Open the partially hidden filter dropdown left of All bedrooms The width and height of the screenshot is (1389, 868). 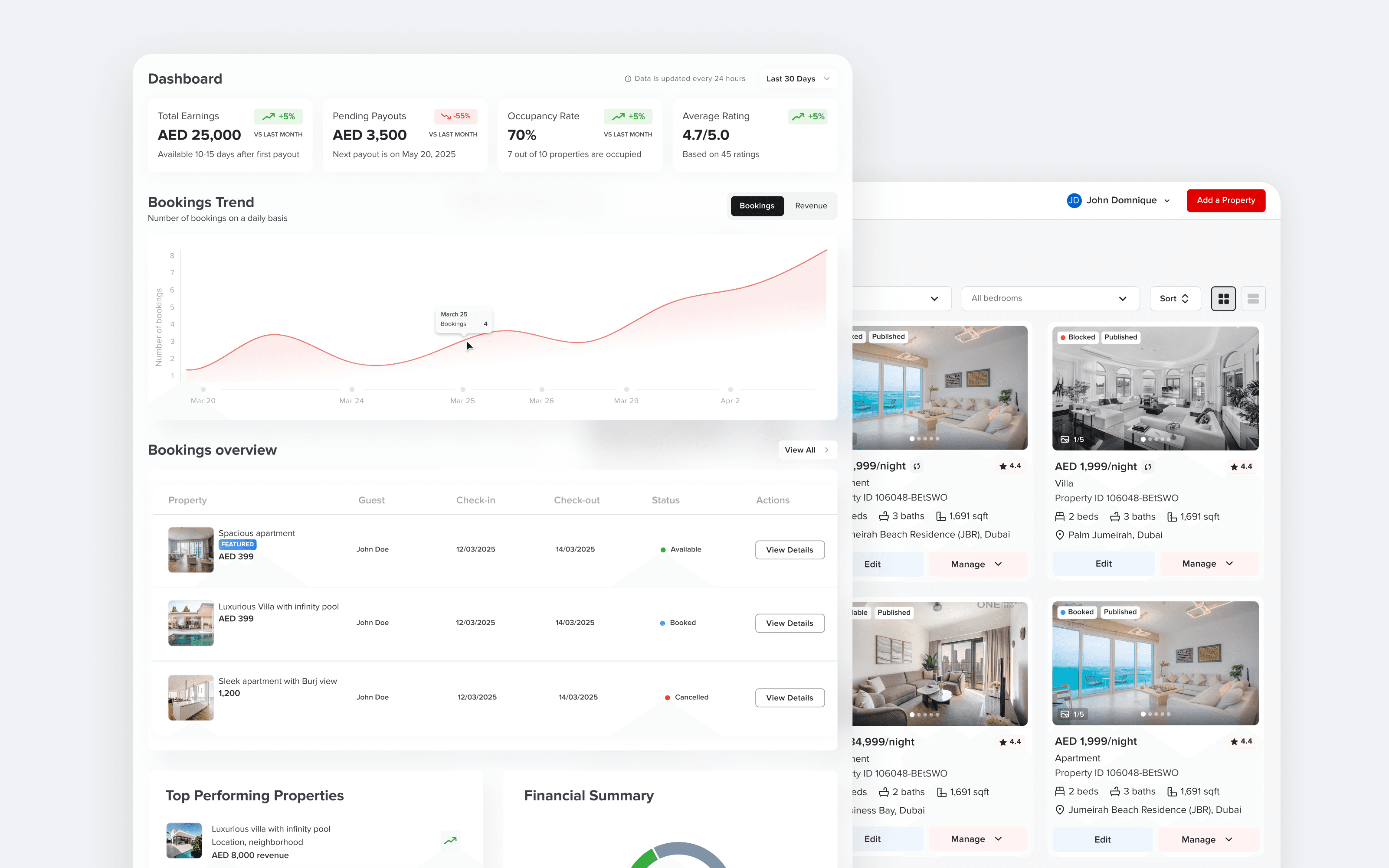point(902,299)
